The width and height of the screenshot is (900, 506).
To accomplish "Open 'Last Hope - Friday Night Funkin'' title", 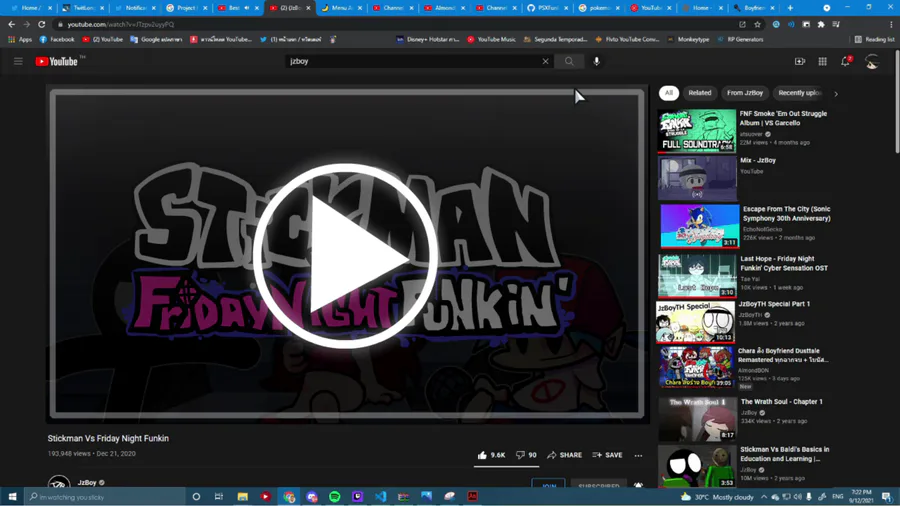I will click(x=784, y=263).
